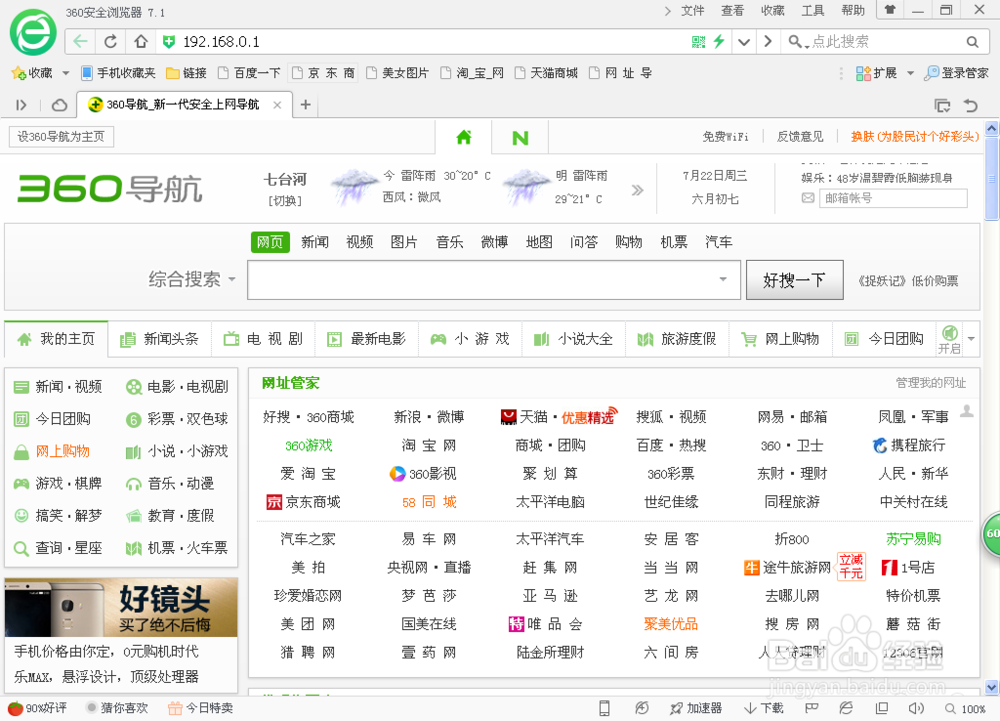Expand the 收藏 favorites dropdown arrow
This screenshot has height=721, width=1000.
click(66, 73)
